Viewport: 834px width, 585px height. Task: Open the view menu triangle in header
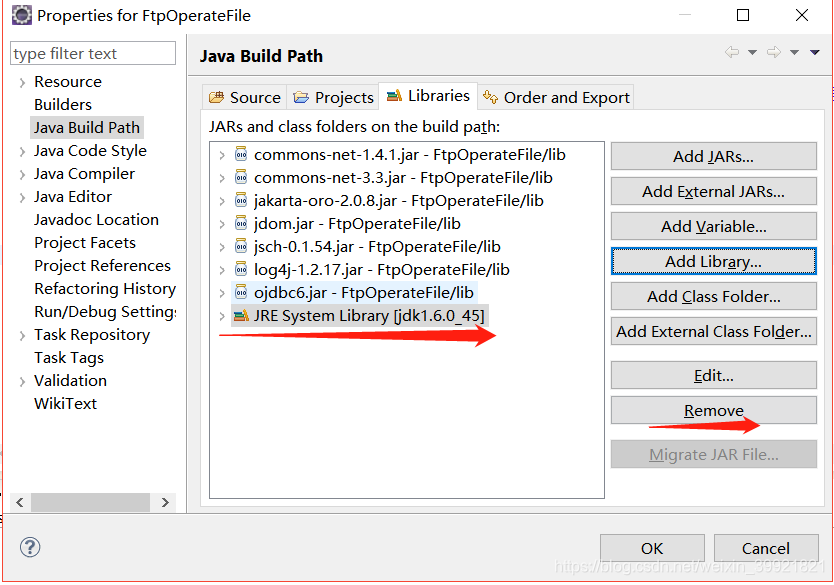click(x=814, y=52)
